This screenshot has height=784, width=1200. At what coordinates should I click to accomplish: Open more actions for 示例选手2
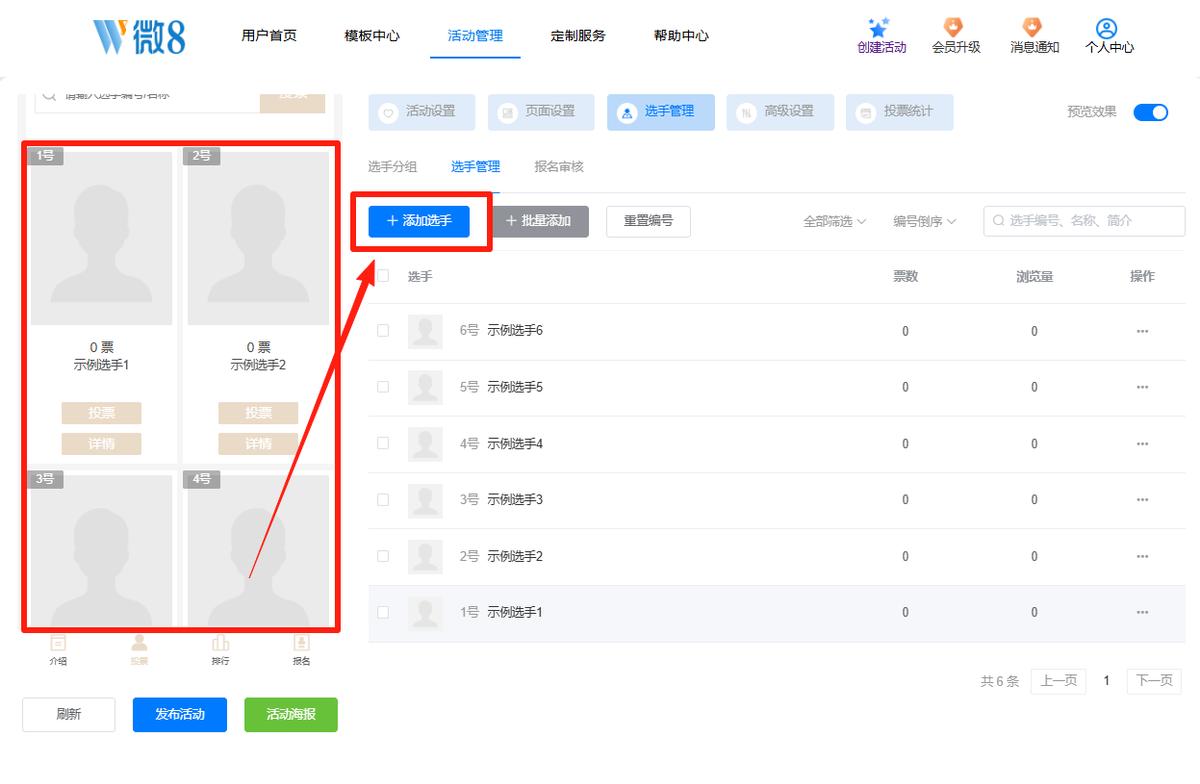[1142, 556]
